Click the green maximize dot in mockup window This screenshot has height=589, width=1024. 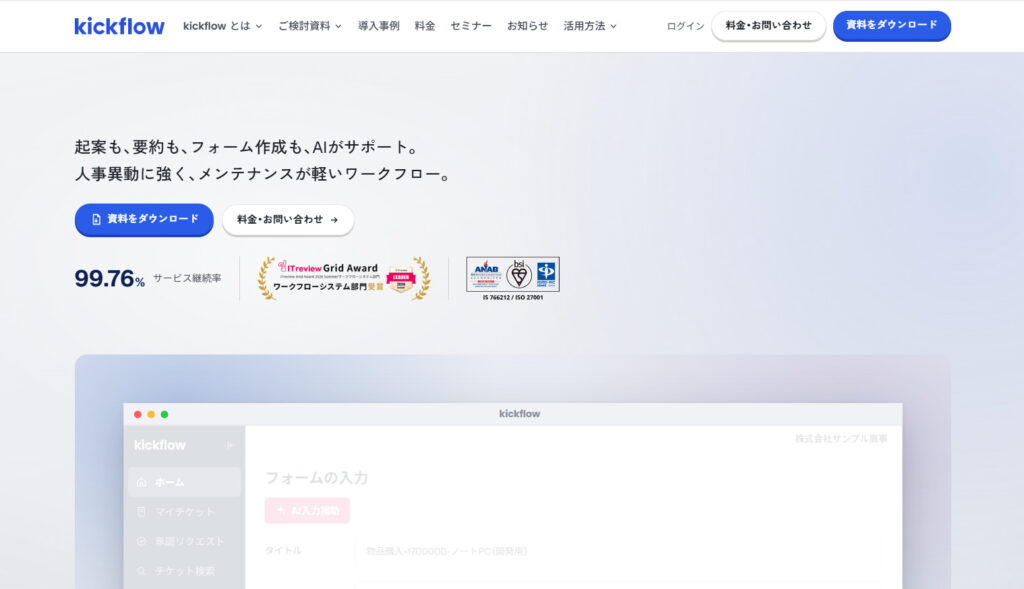pos(165,415)
